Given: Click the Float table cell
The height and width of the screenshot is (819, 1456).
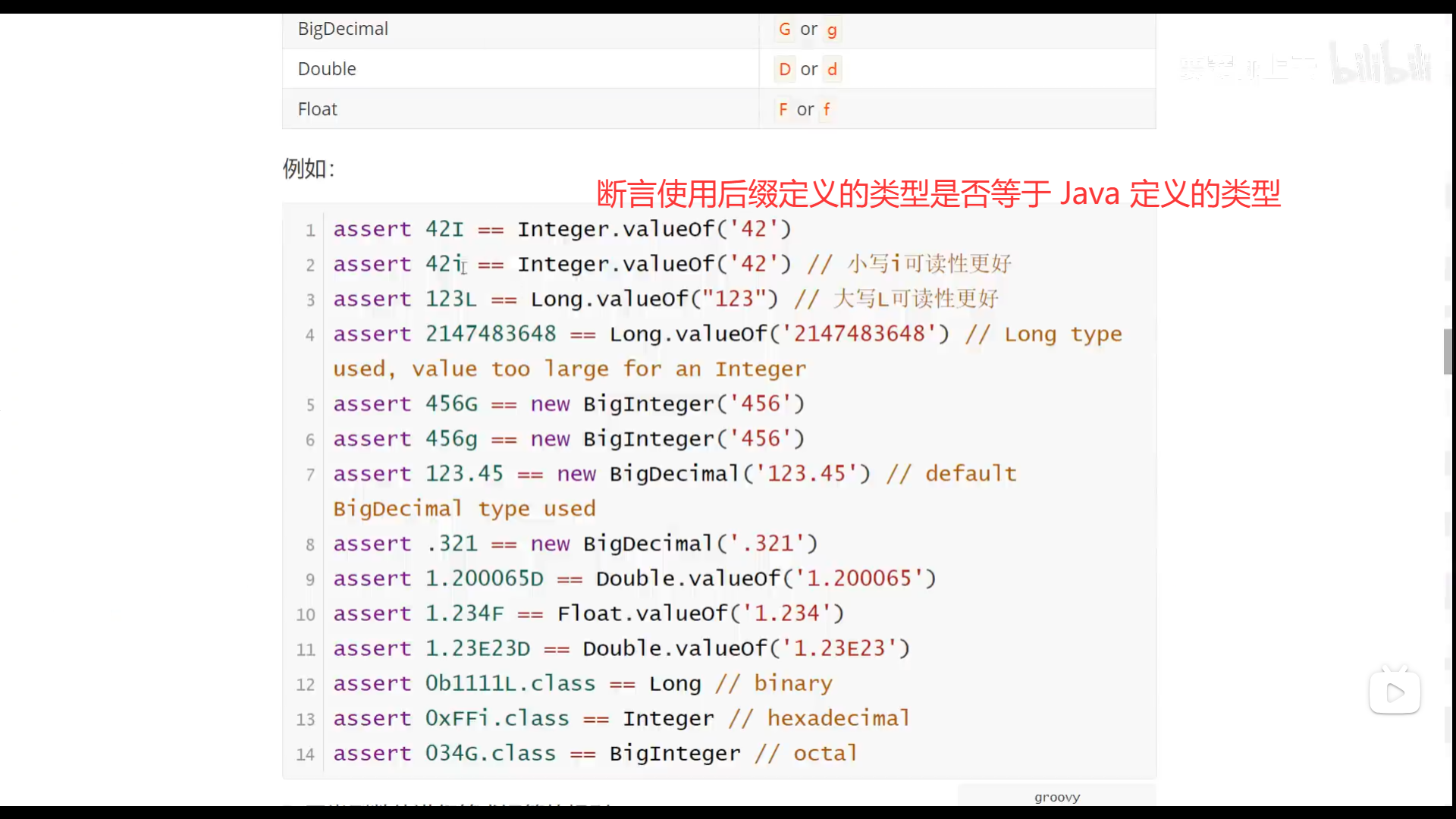Looking at the screenshot, I should pos(317,109).
